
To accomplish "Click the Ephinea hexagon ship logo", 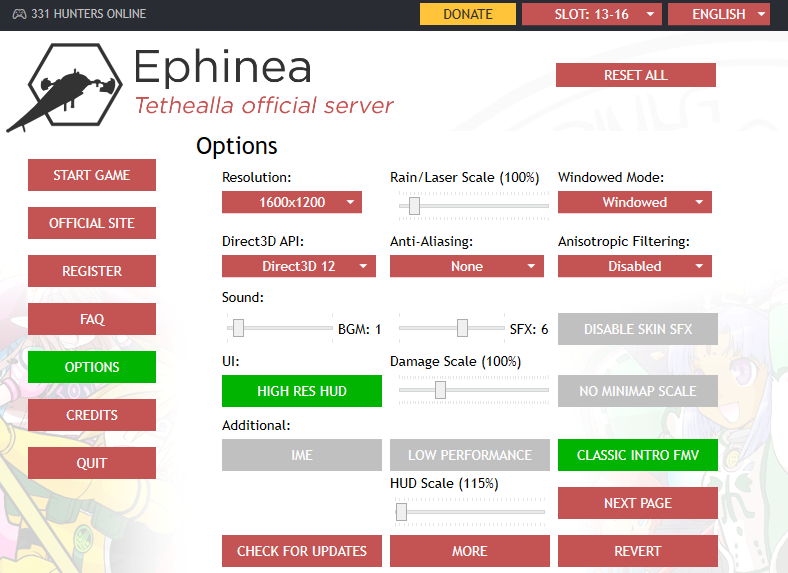I will (x=64, y=87).
